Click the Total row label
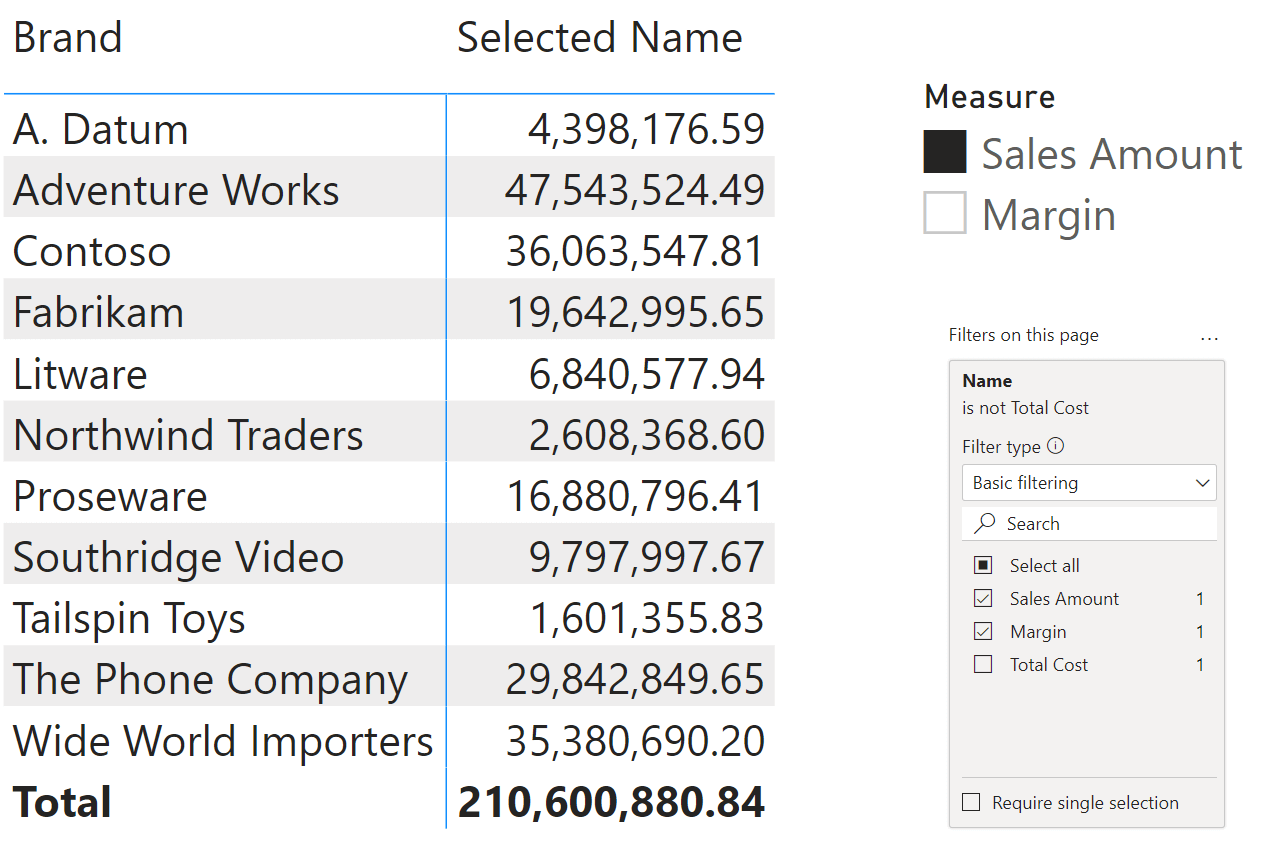 62,802
